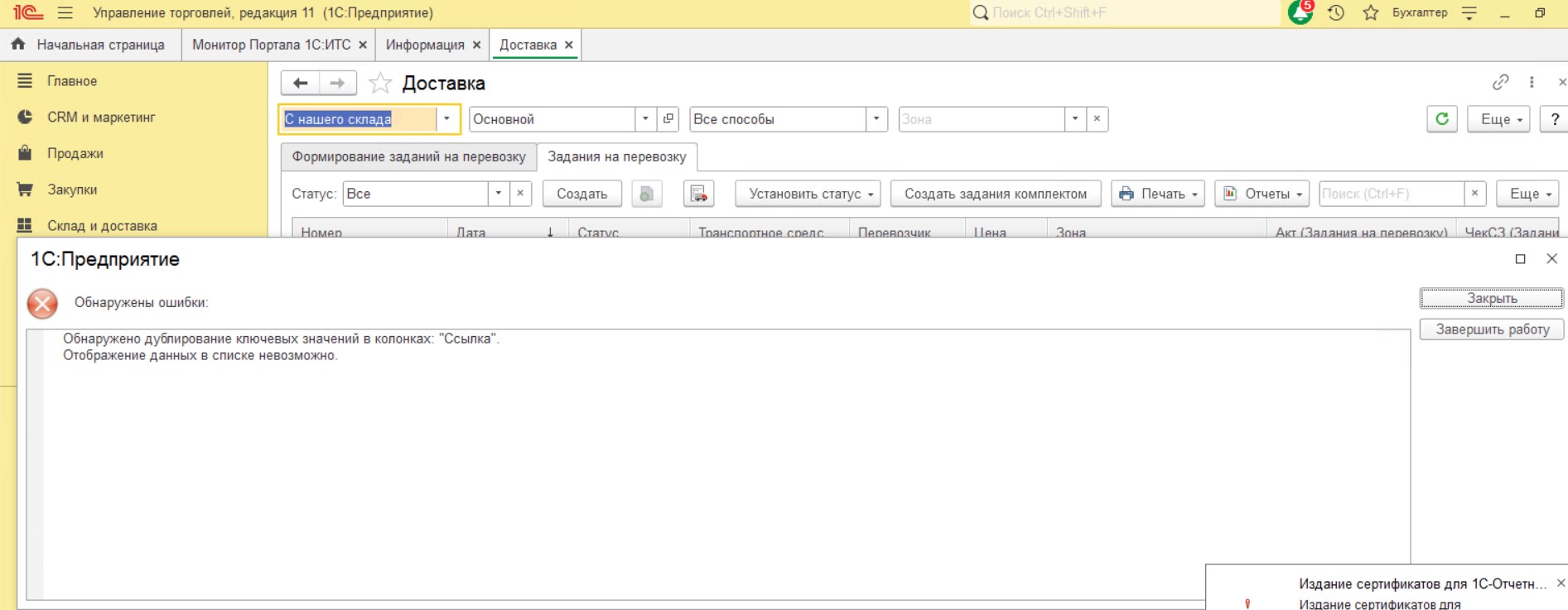Open the Печать dropdown button
Screen dimensions: 1568x610
[1157, 194]
